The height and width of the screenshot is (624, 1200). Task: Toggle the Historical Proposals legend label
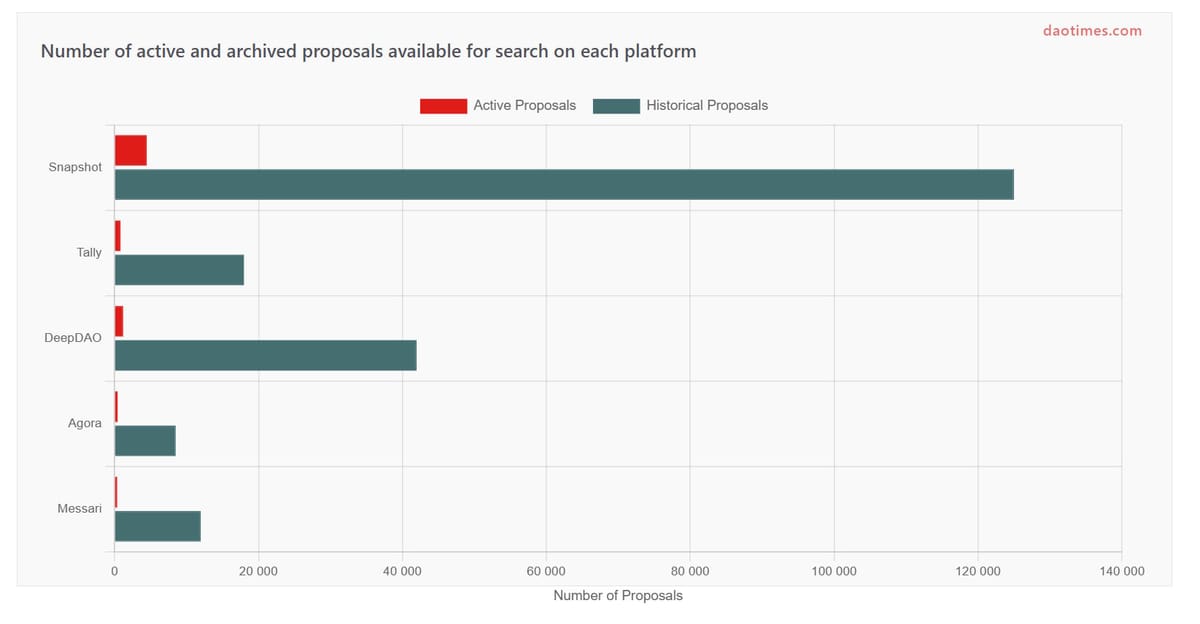click(x=707, y=106)
